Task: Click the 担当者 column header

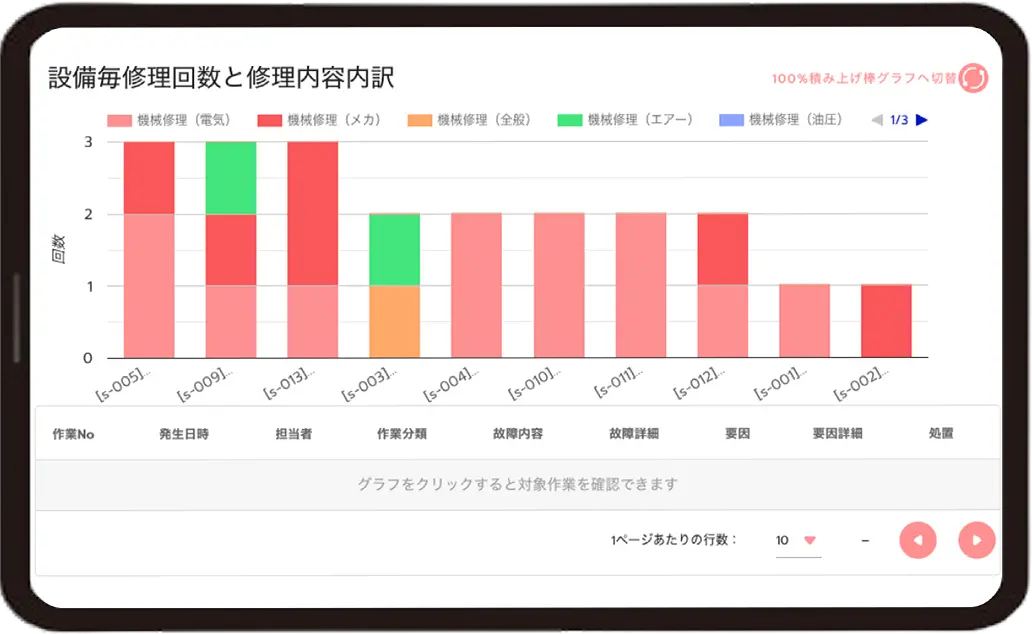Action: click(x=294, y=434)
